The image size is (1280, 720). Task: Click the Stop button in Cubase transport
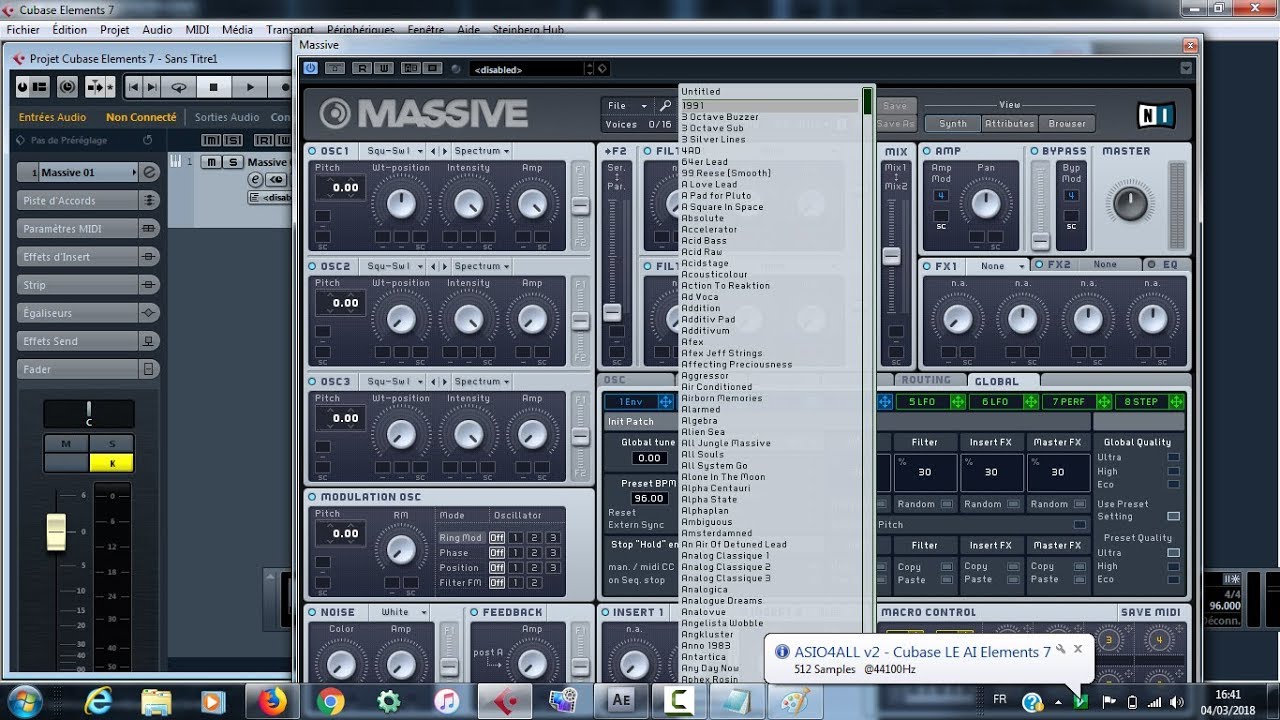pyautogui.click(x=214, y=88)
